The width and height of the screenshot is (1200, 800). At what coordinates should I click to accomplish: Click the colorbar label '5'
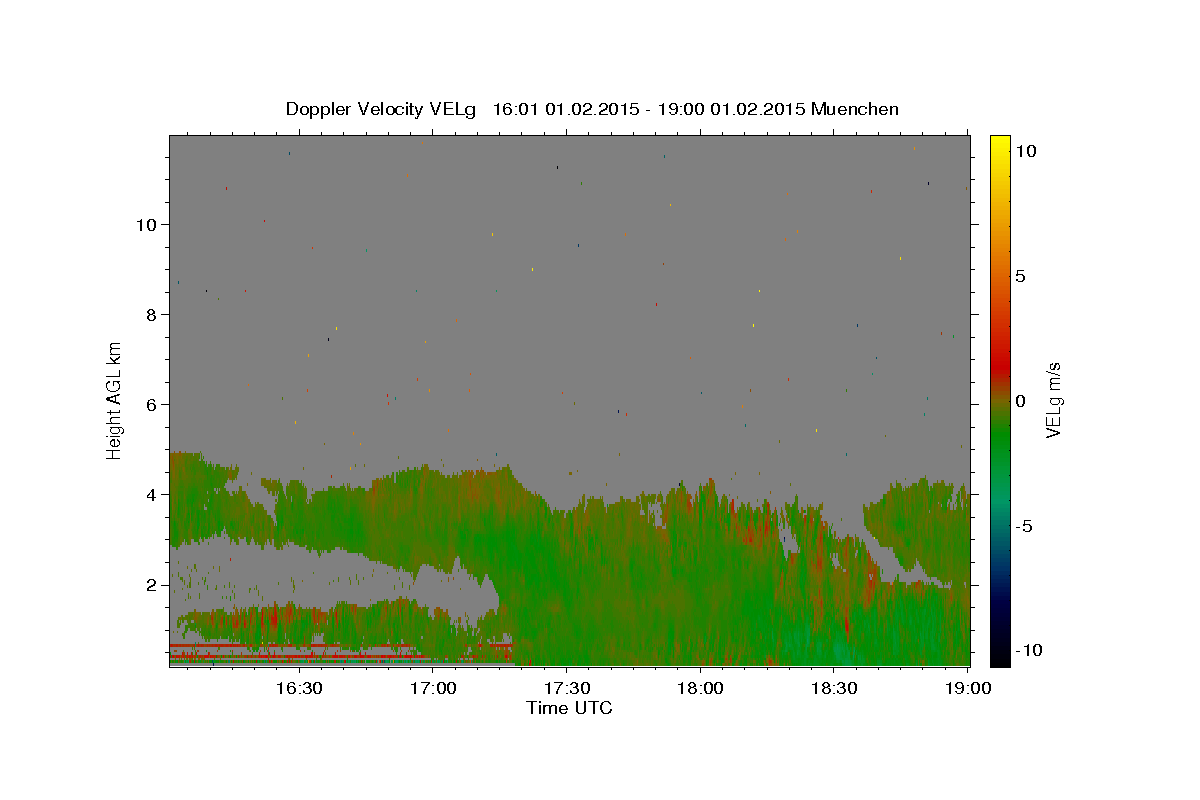tap(1020, 276)
